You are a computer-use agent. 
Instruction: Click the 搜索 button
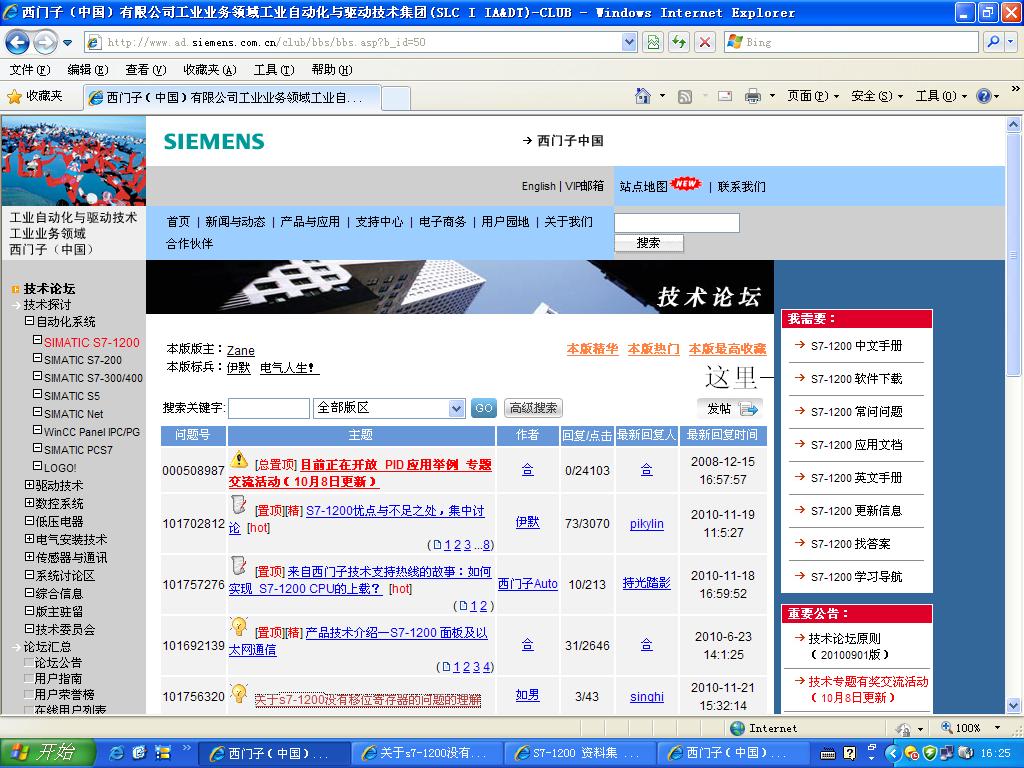[x=648, y=243]
